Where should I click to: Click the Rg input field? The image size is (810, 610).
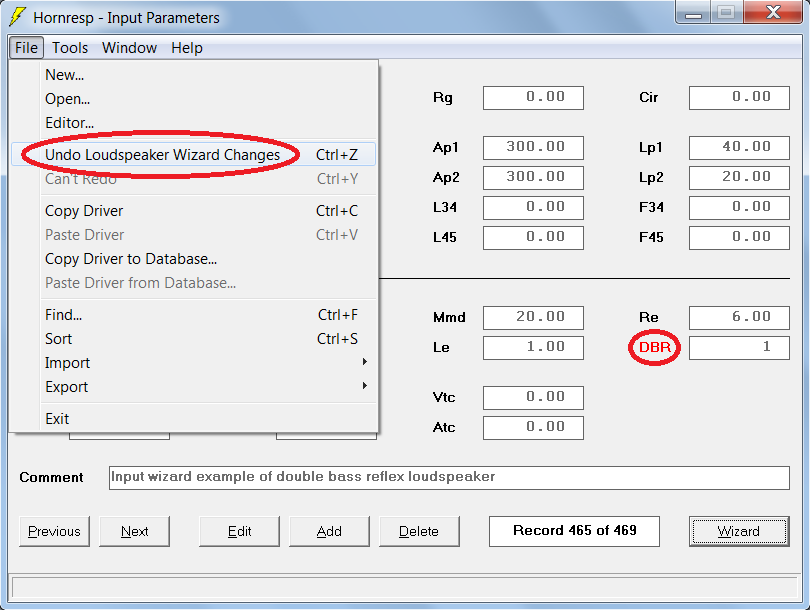533,98
